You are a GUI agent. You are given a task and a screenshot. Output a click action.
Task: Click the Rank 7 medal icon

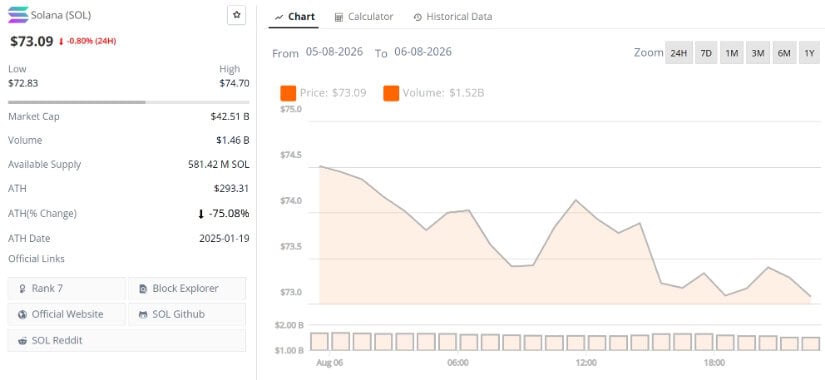coord(23,289)
